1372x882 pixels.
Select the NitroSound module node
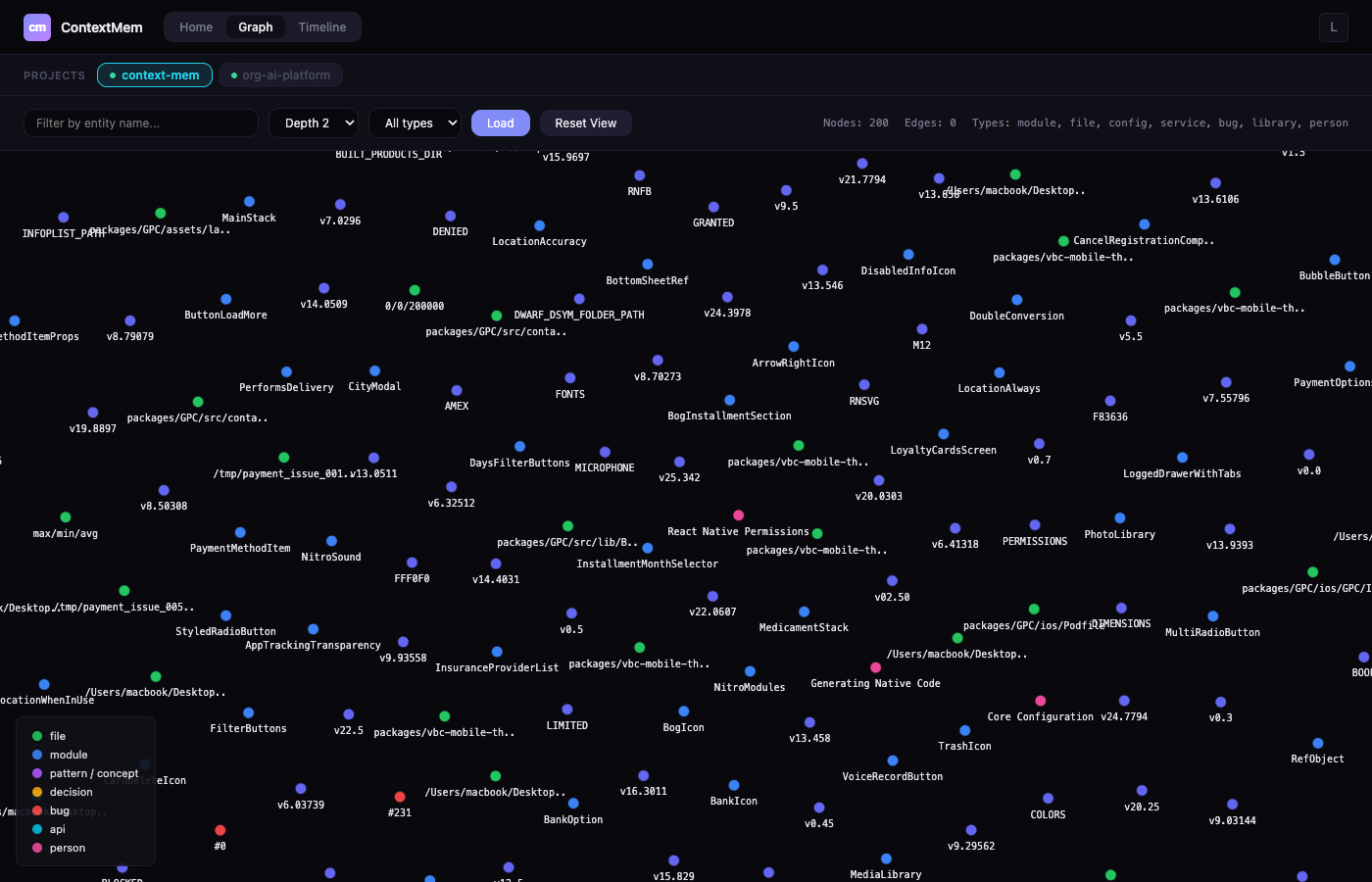point(331,541)
